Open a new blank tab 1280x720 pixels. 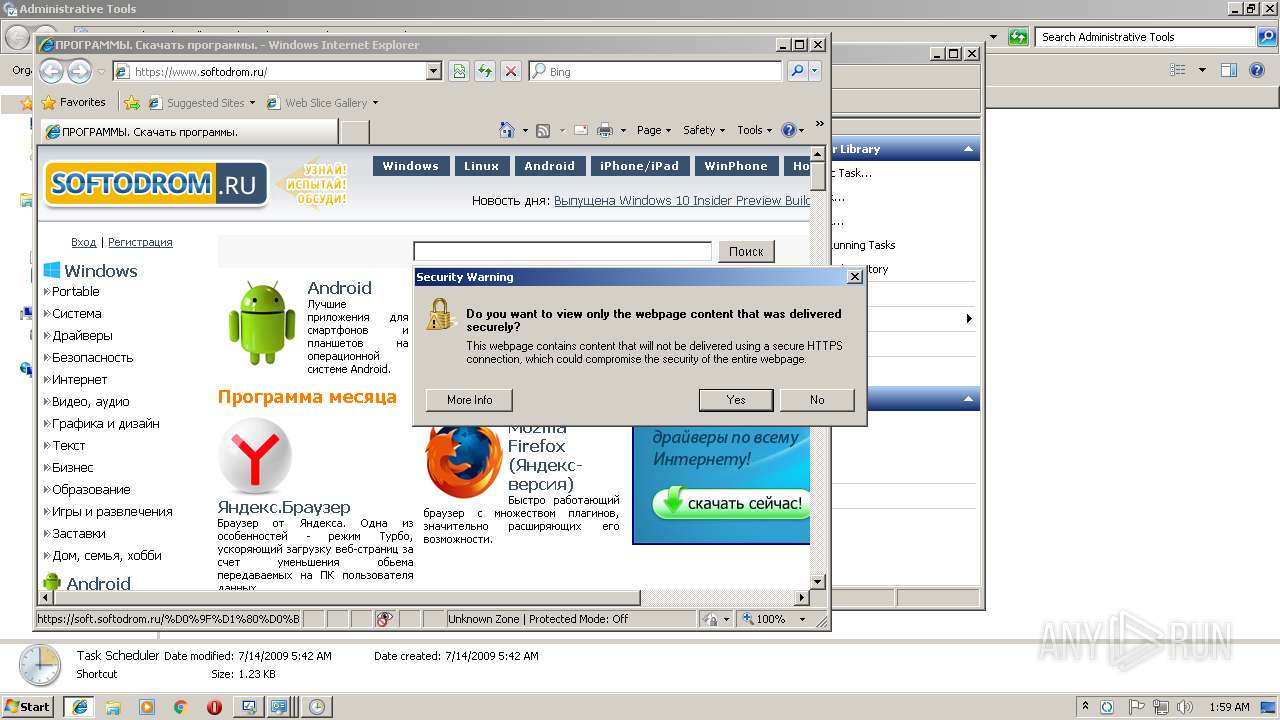(x=355, y=132)
